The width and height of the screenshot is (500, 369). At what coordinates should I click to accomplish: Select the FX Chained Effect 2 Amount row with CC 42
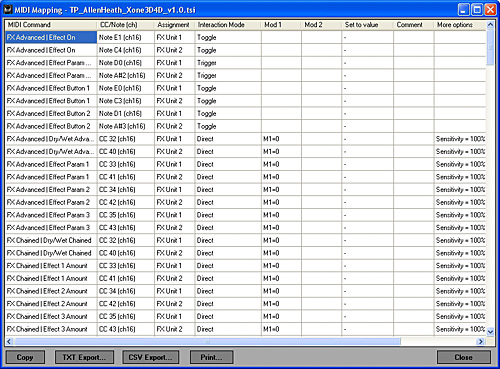(x=245, y=303)
